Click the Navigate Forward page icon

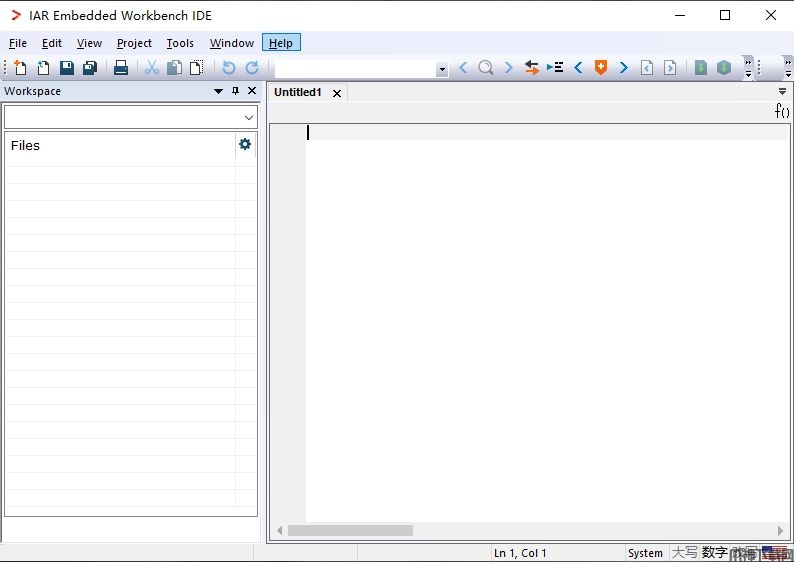pyautogui.click(x=670, y=67)
